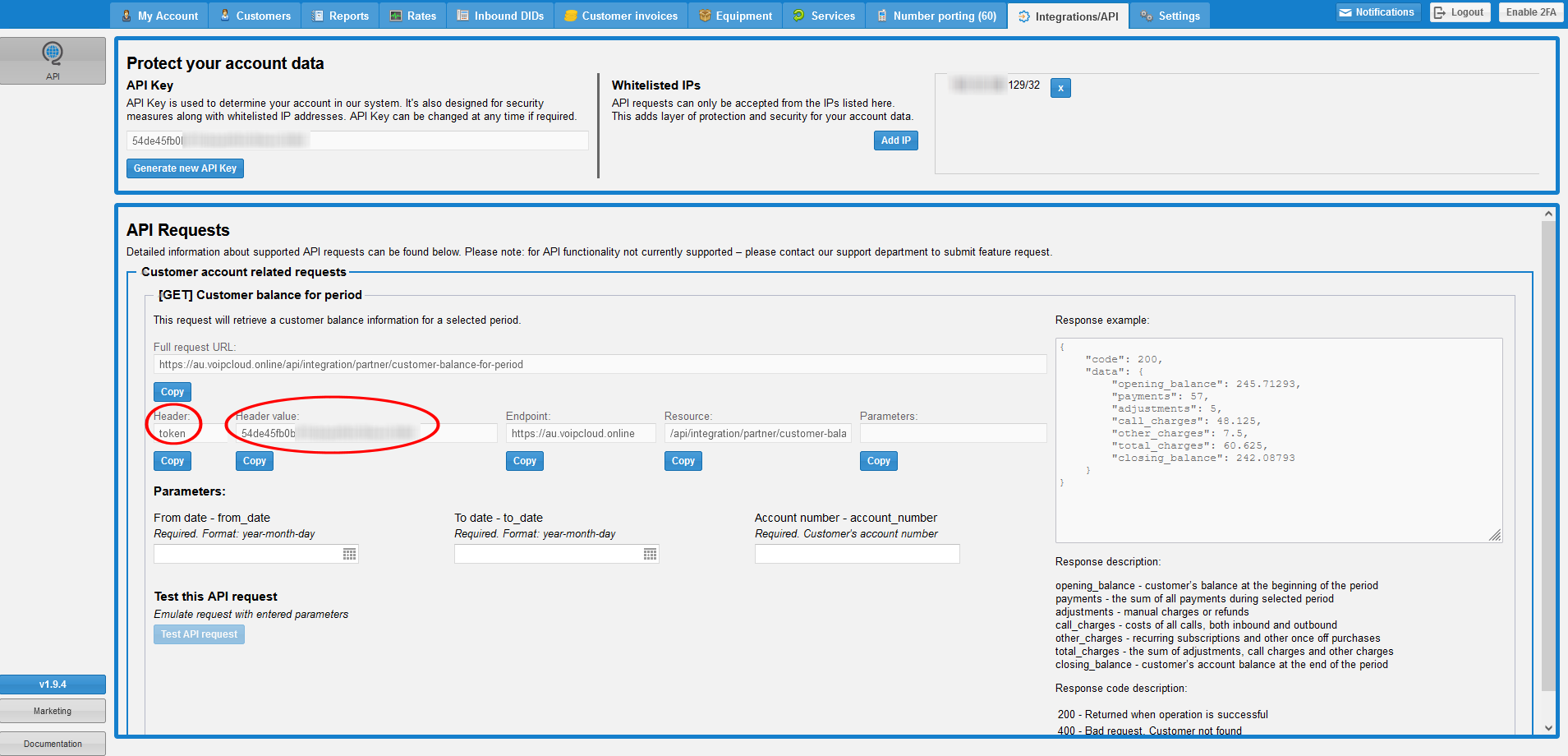The height and width of the screenshot is (756, 1568).
Task: Click the API Requests scrollbar thumb
Action: [1548, 456]
